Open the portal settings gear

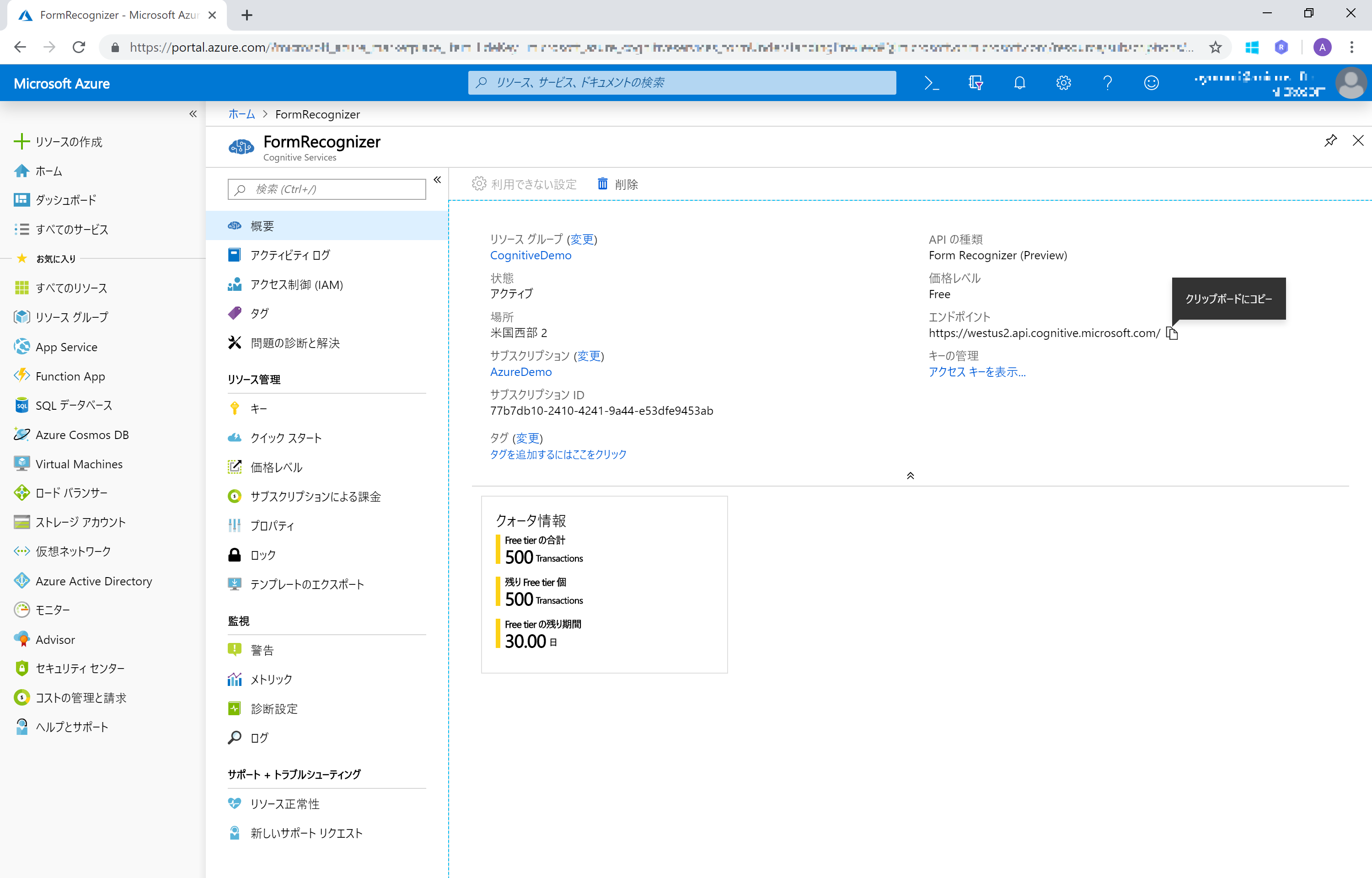coord(1064,83)
